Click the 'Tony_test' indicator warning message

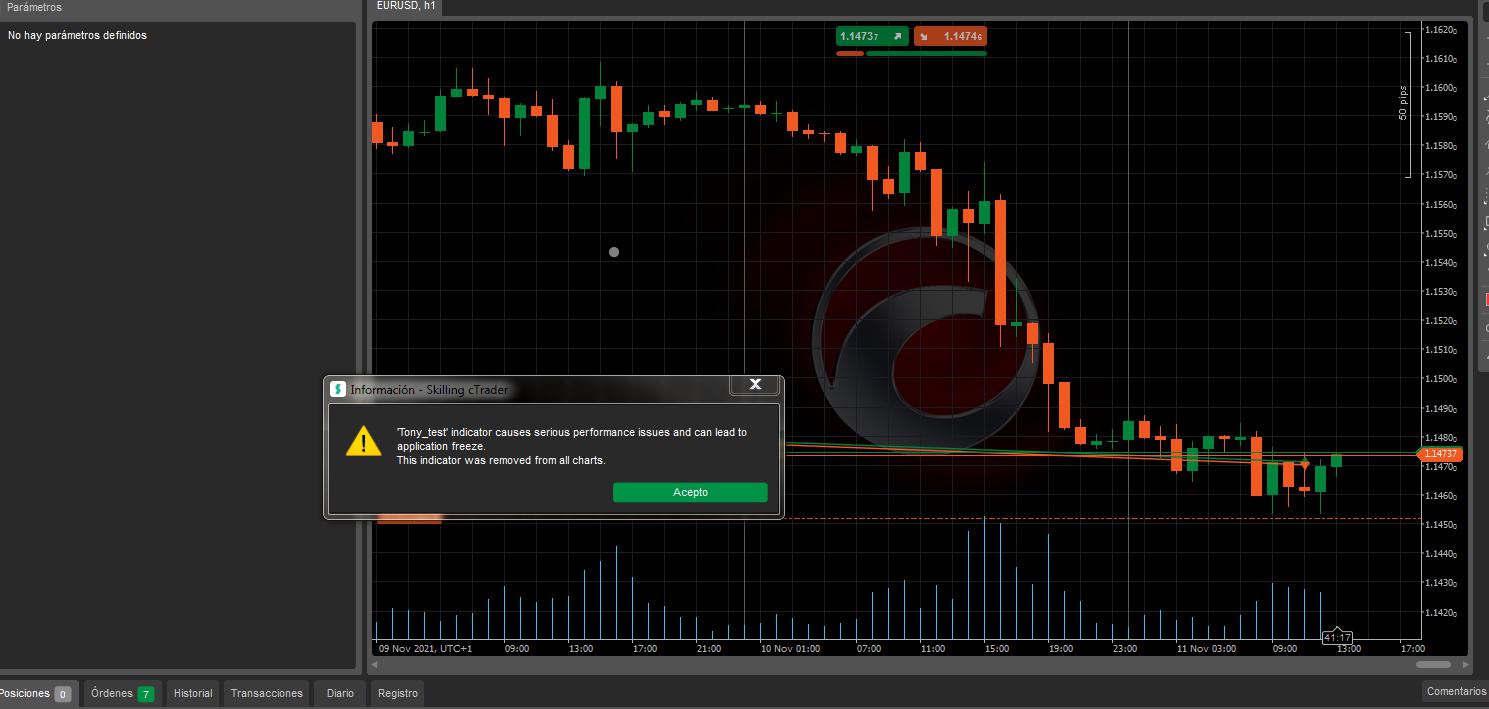coord(571,439)
